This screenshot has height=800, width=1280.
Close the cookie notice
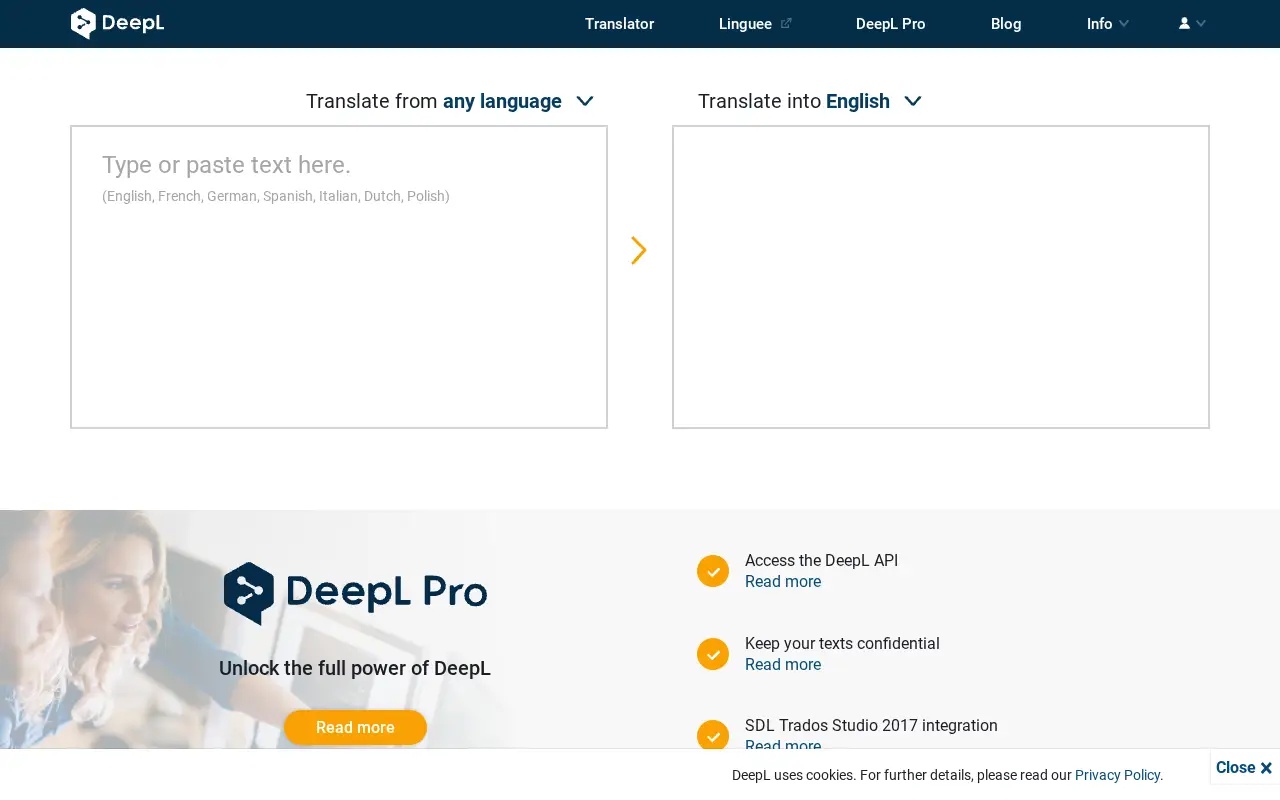pyautogui.click(x=1244, y=768)
